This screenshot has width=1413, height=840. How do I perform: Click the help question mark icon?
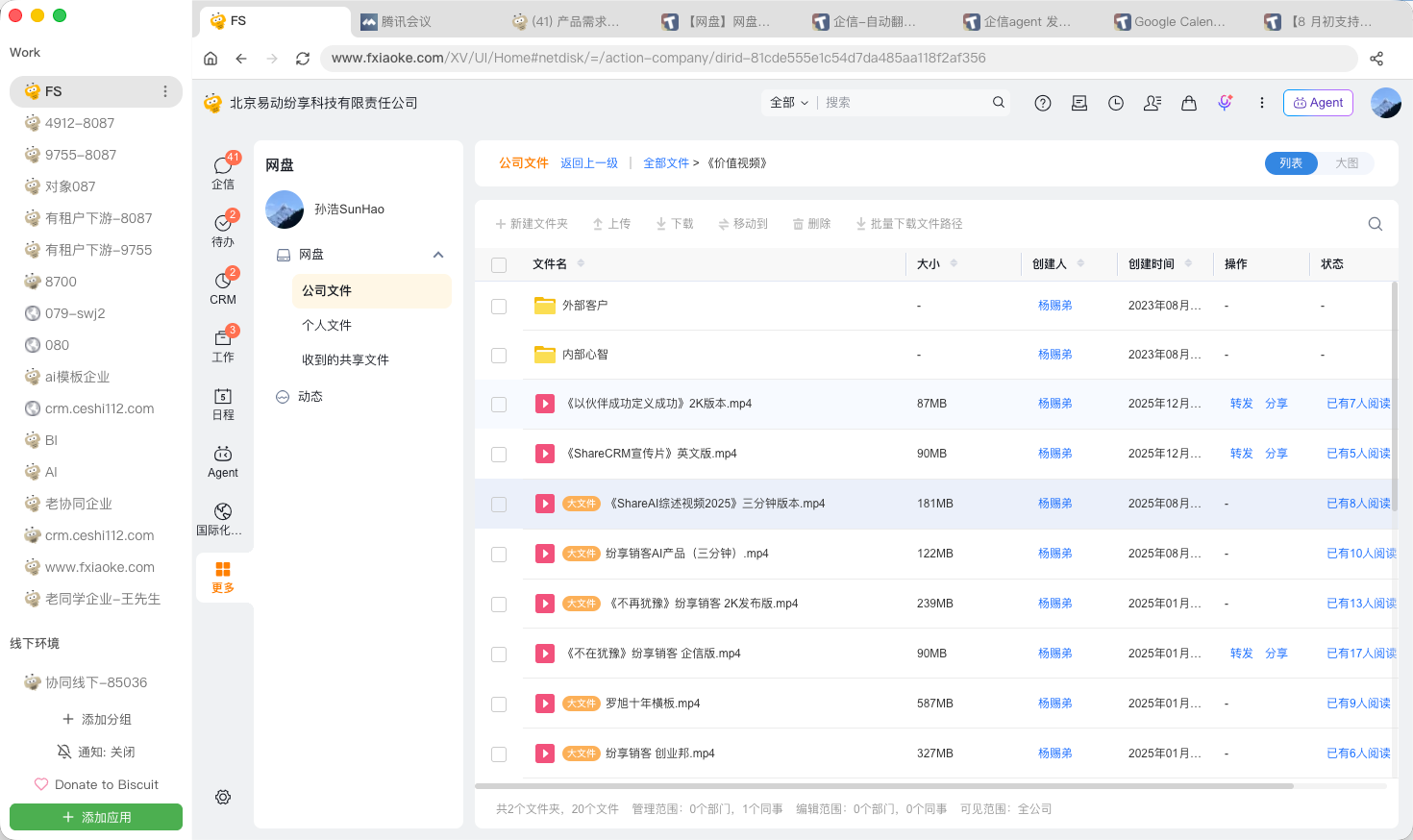pyautogui.click(x=1043, y=103)
